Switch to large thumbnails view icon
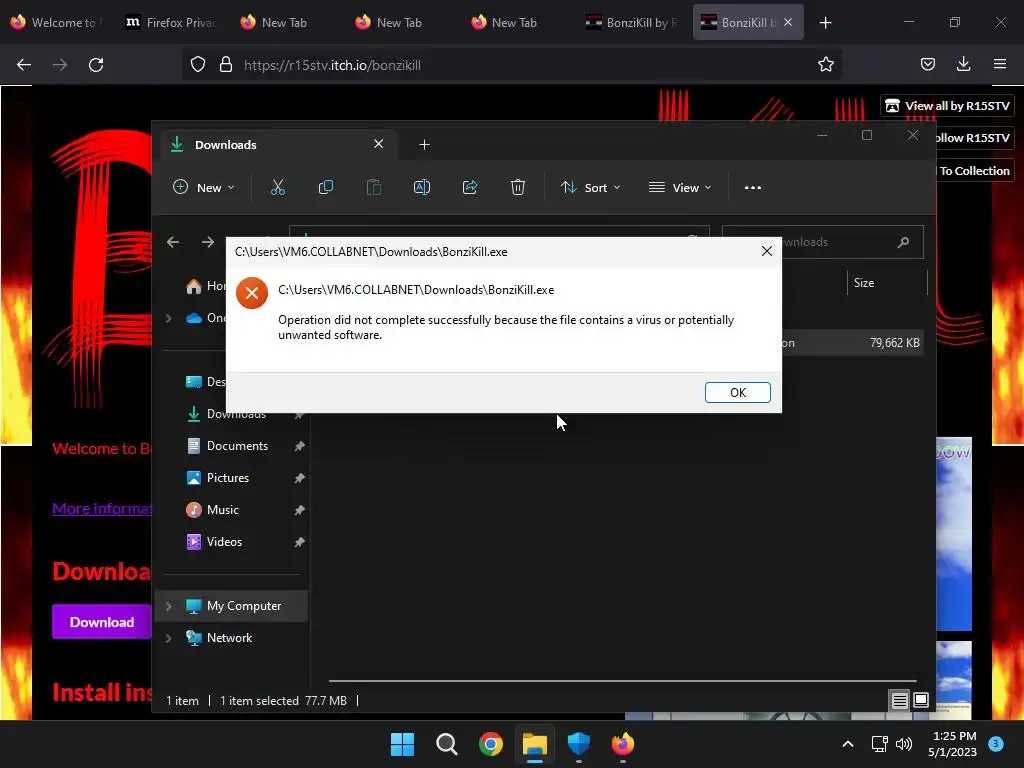Image resolution: width=1024 pixels, height=768 pixels. point(921,701)
